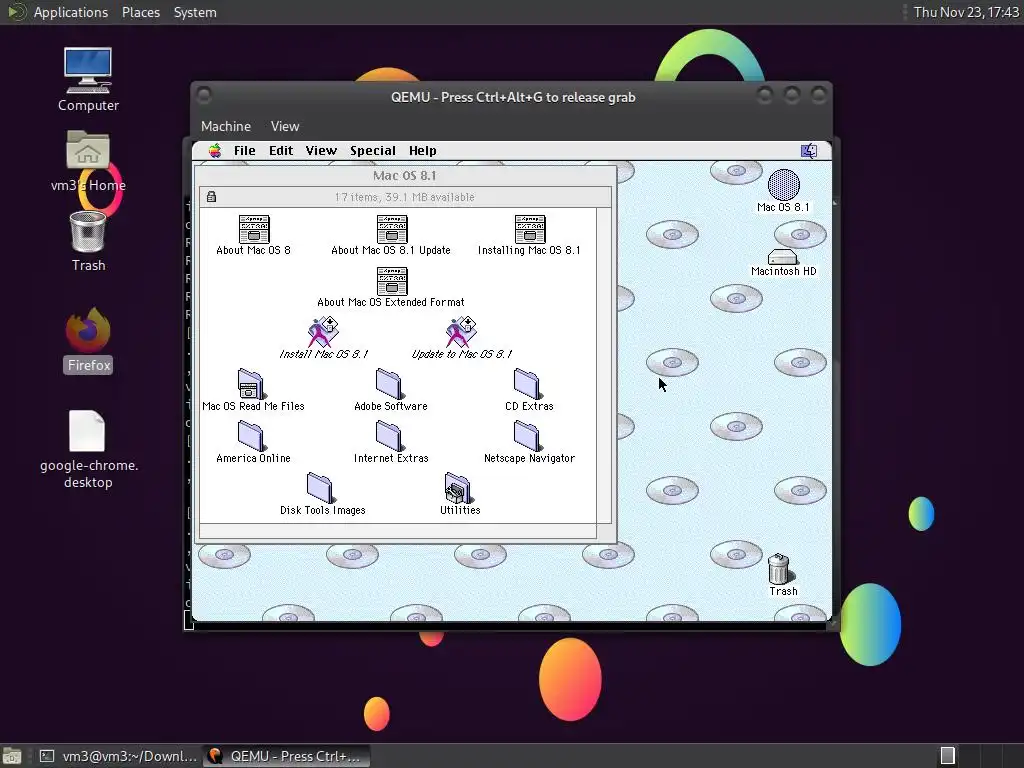The width and height of the screenshot is (1024, 768).
Task: Select the Disk Tools Images folder
Action: tap(320, 488)
